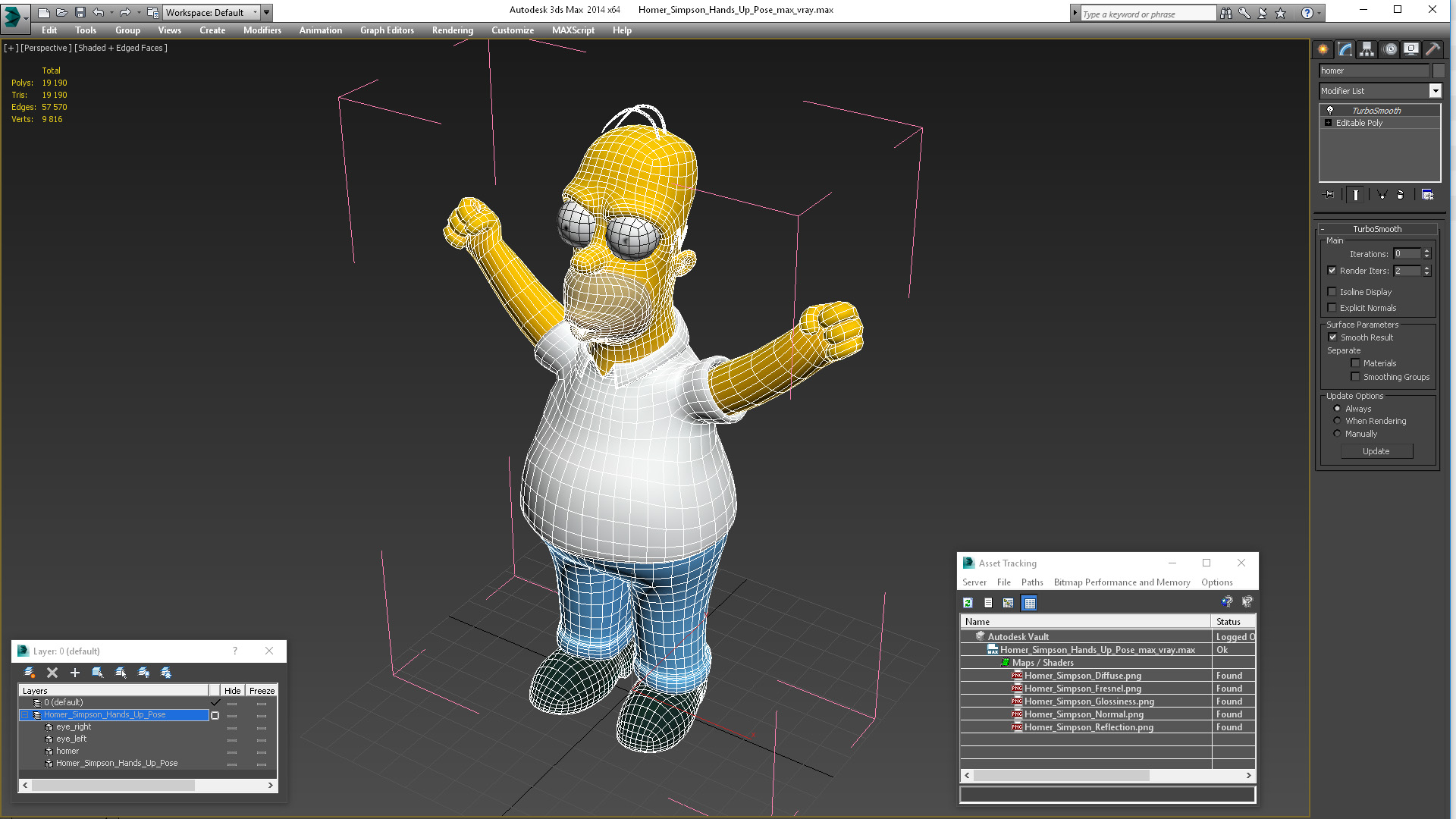Screen dimensions: 1456x819
Task: Enable Isoline Display checkbox
Action: [x=1332, y=292]
